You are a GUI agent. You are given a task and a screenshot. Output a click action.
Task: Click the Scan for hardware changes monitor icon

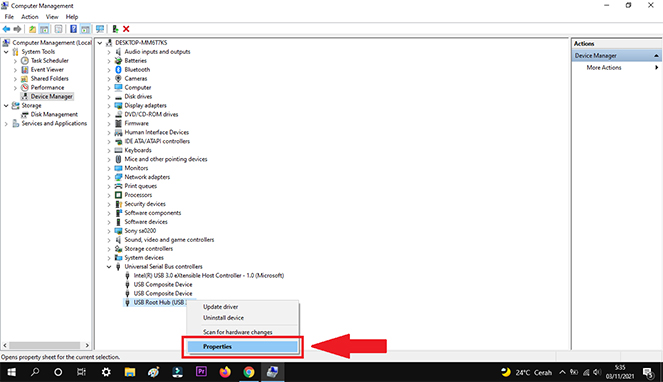(100, 29)
